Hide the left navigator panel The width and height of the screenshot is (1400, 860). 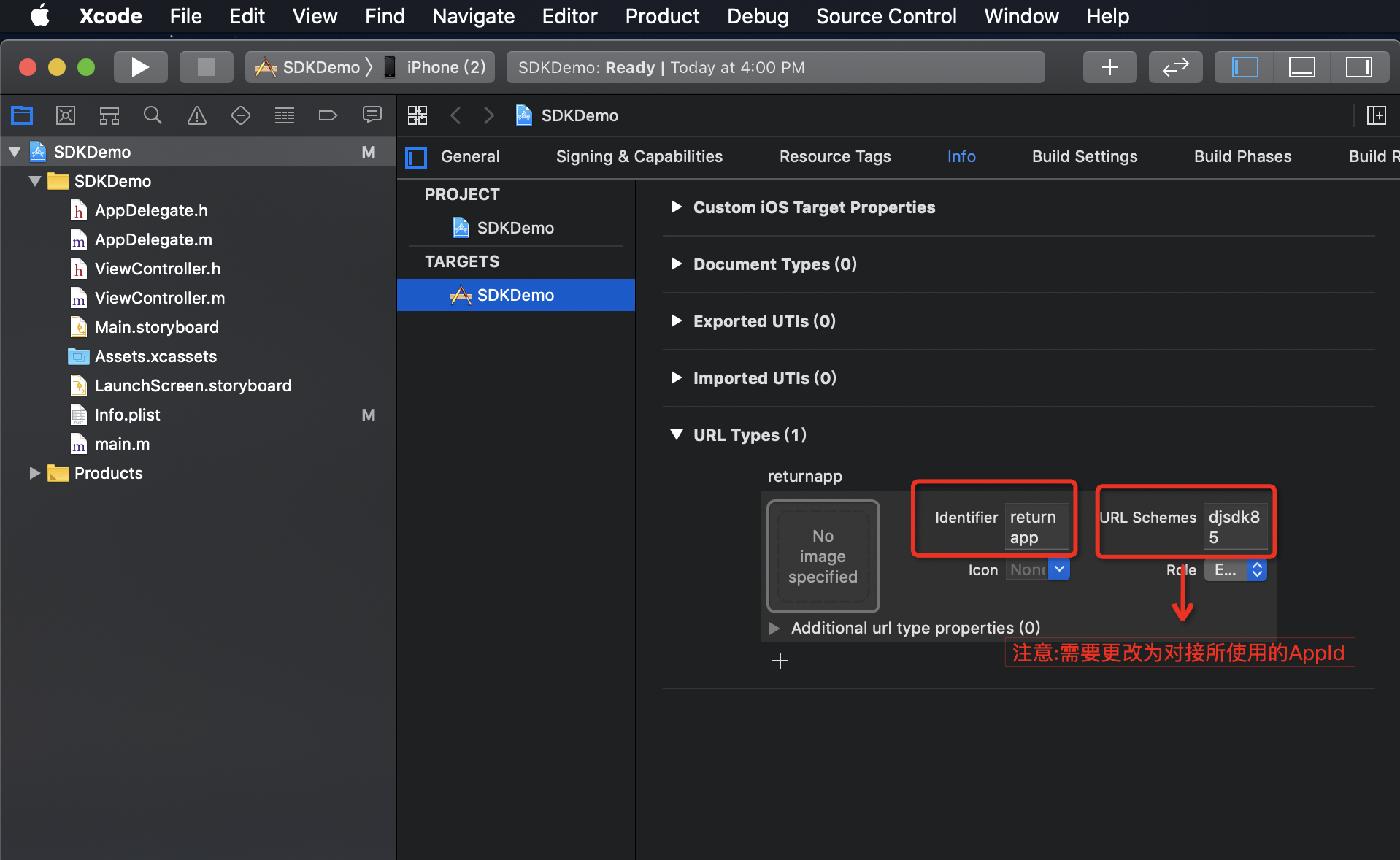(1245, 67)
